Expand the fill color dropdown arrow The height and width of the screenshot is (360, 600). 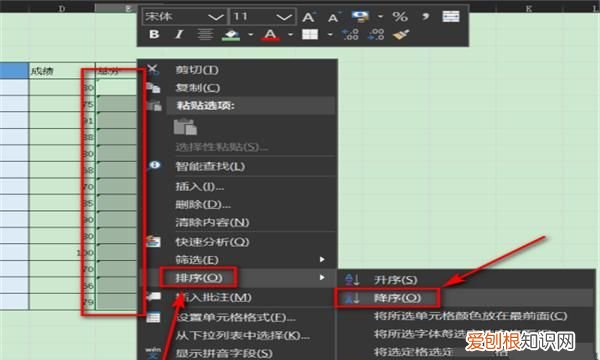click(x=251, y=35)
